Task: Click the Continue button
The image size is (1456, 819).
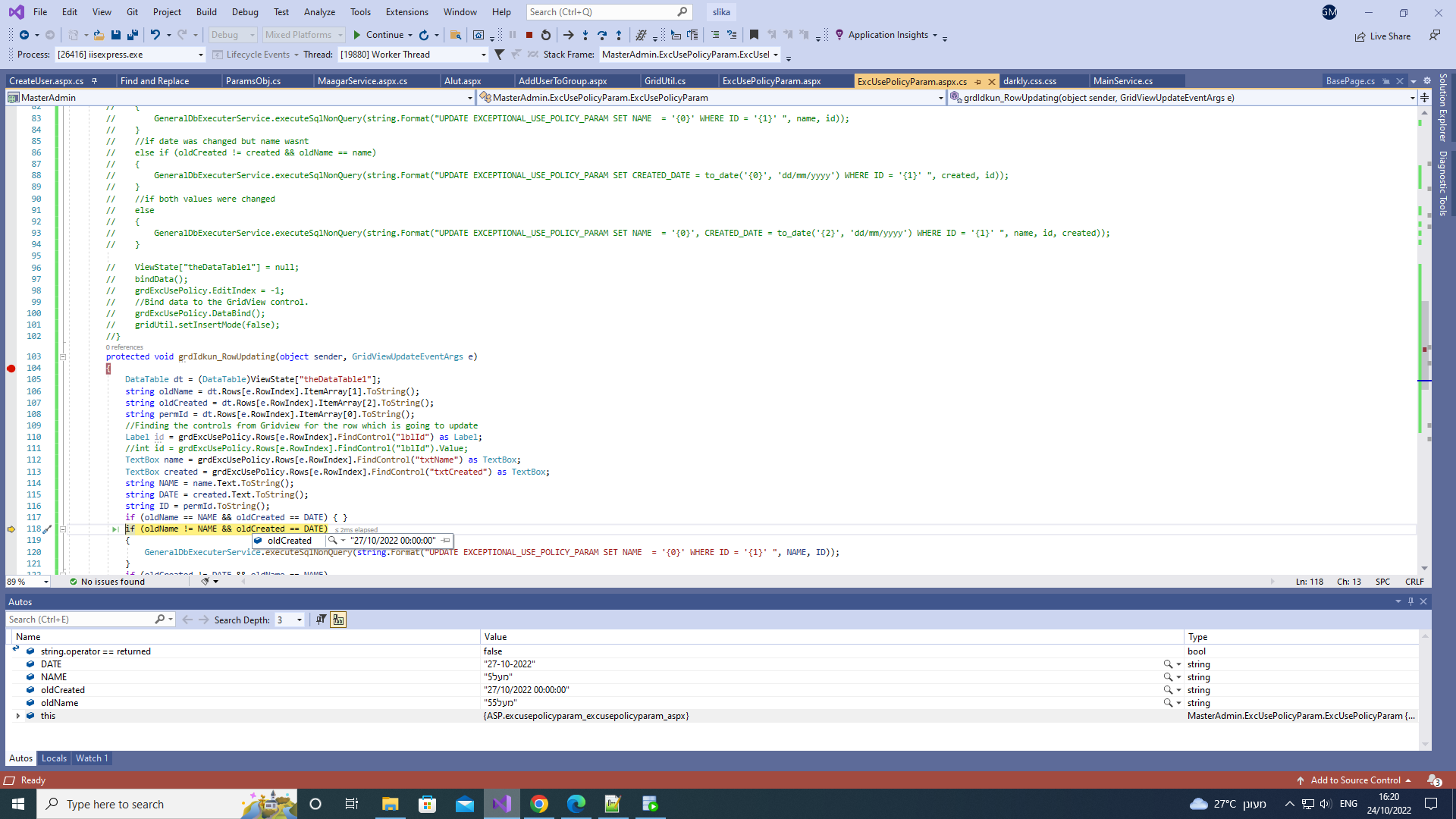Action: [378, 35]
